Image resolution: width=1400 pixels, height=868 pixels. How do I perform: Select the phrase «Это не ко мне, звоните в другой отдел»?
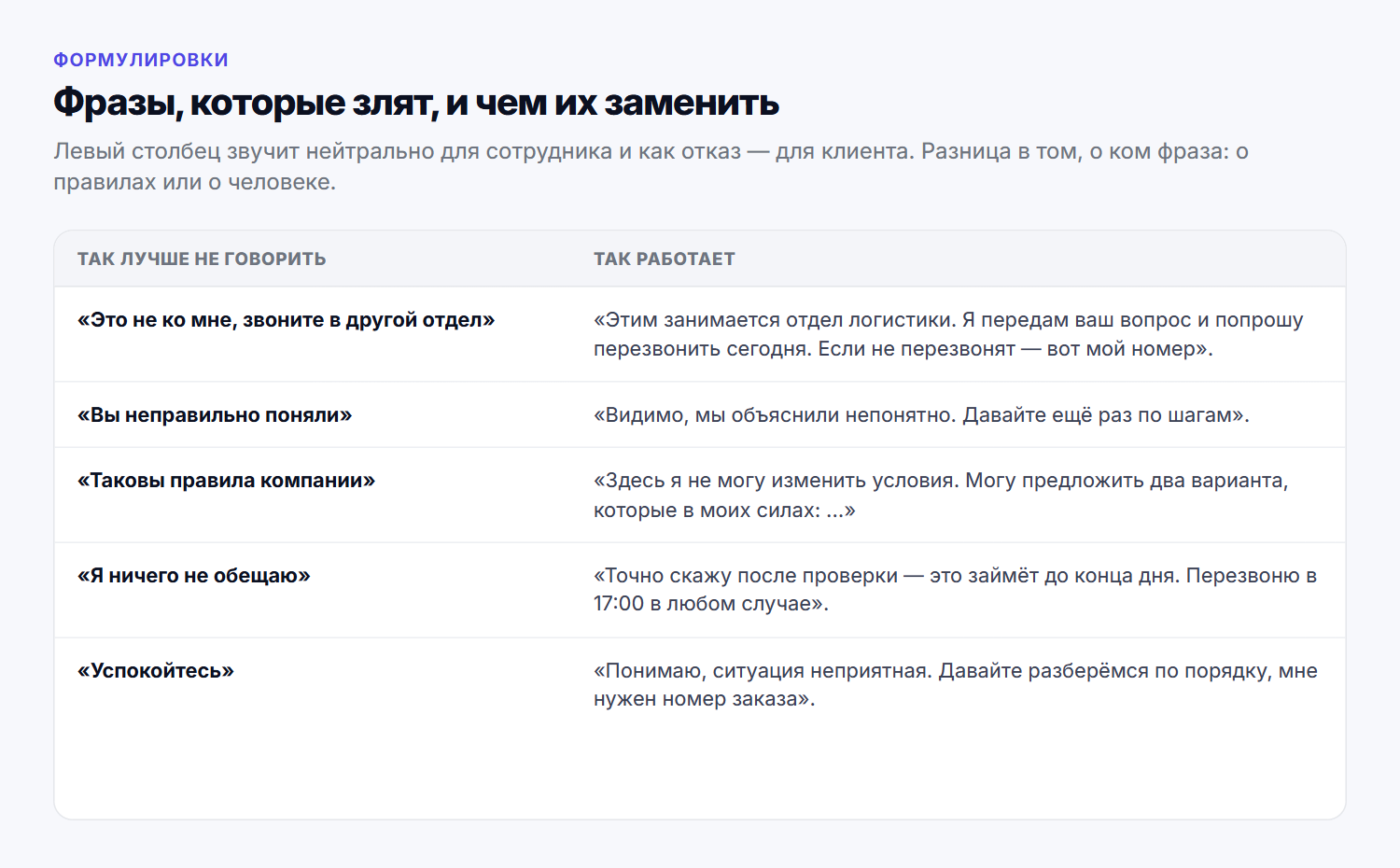click(286, 320)
